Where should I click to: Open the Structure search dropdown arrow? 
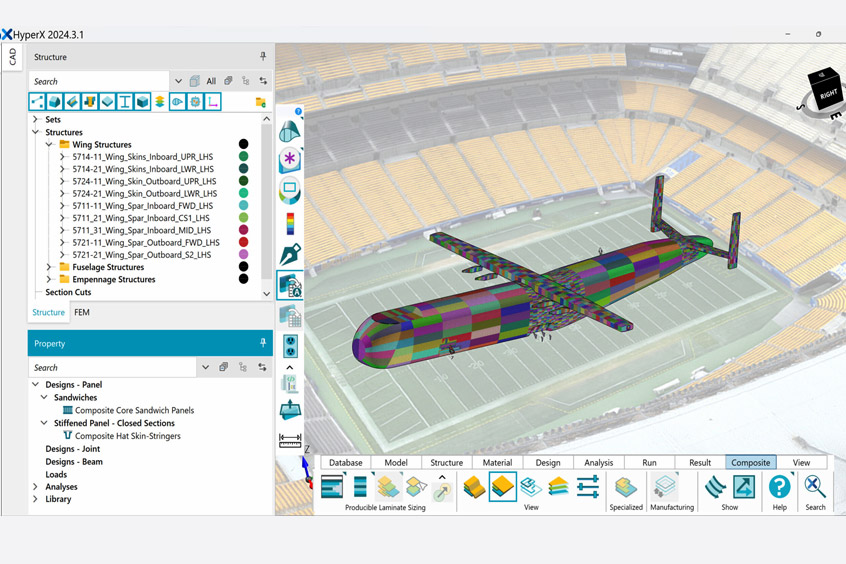(178, 81)
